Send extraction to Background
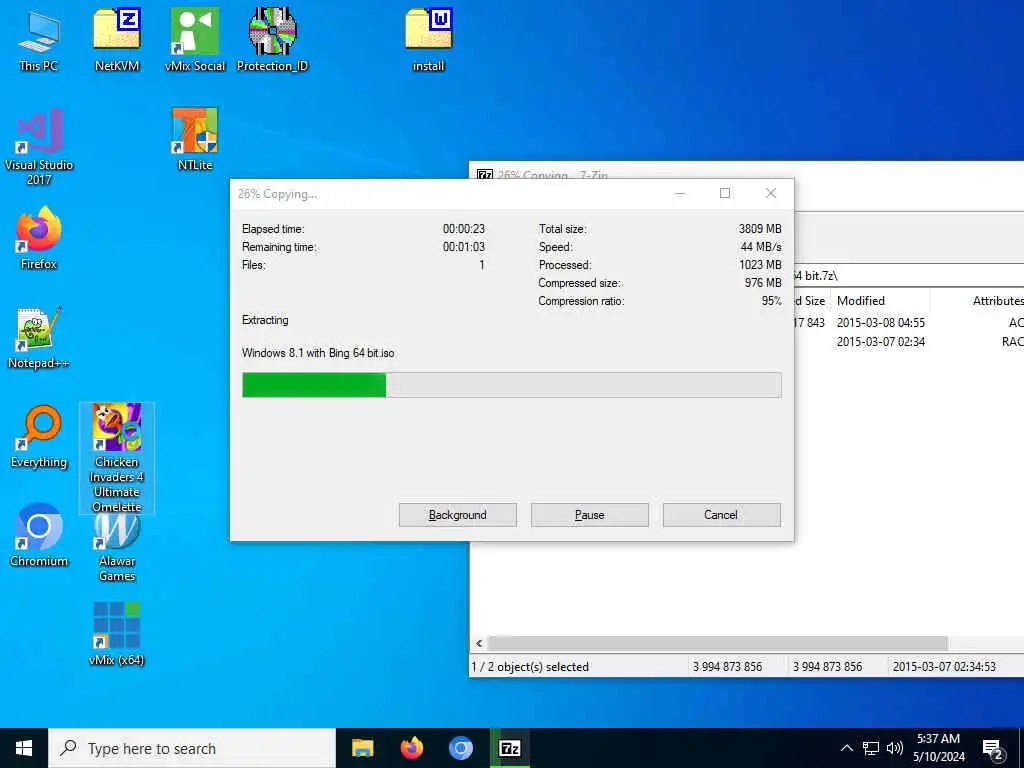This screenshot has height=768, width=1024. coord(458,515)
